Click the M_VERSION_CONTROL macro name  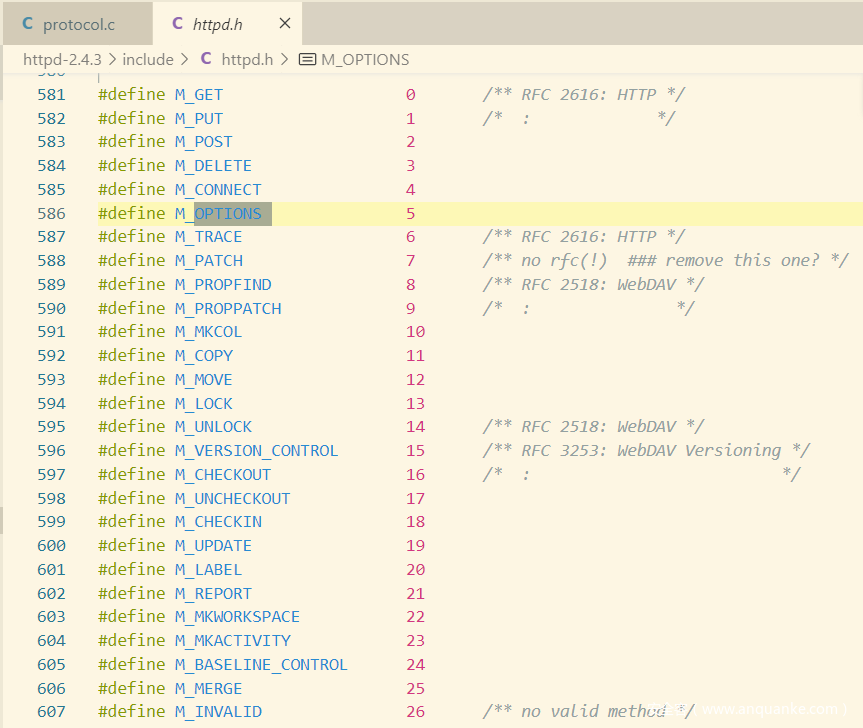(256, 451)
